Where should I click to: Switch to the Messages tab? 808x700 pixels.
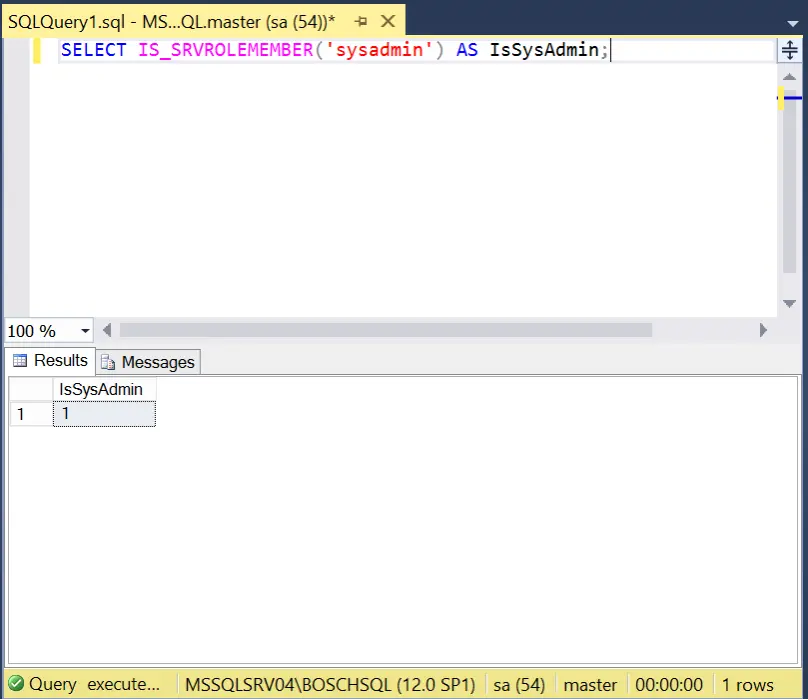148,362
